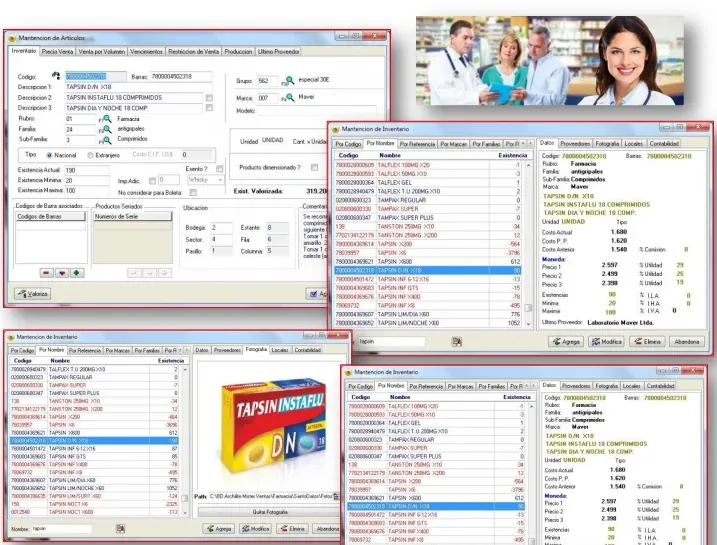The height and width of the screenshot is (545, 717).
Task: Click the Valoriza button in Articulos window
Action: (32, 294)
